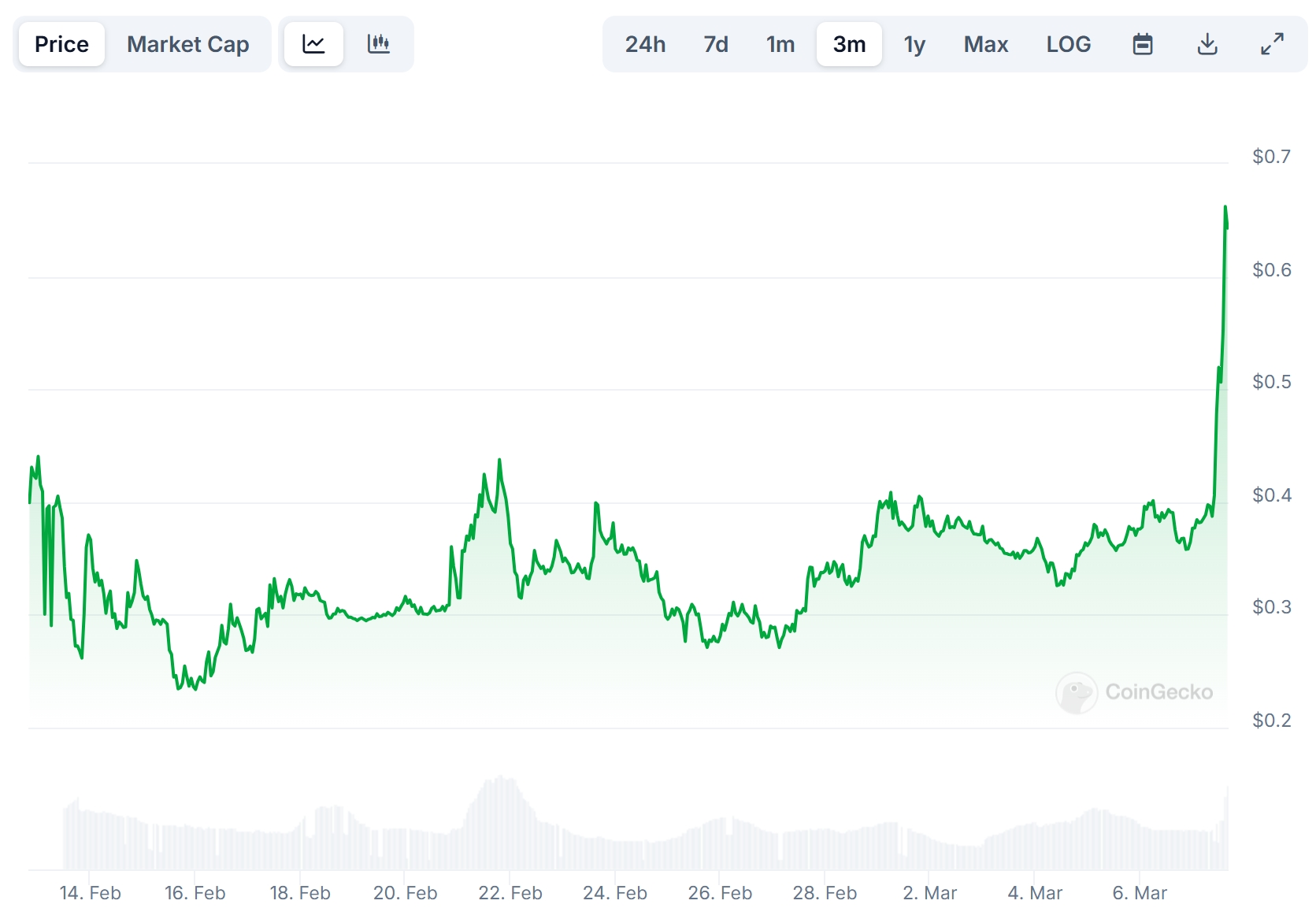Click the CoinGecko gecko logo watermark
Screen dimensions: 1316x919
(x=1076, y=692)
